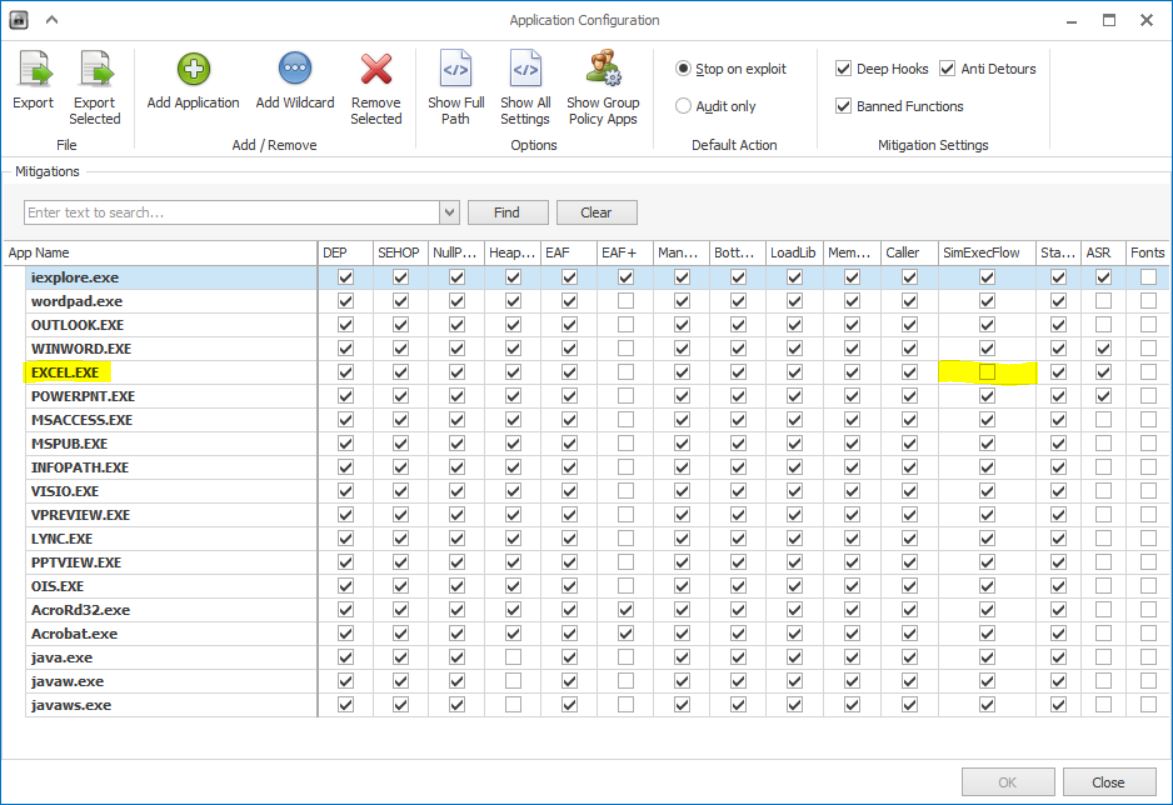This screenshot has width=1173, height=805.
Task: Uncheck the Anti Detours option
Action: (947, 69)
